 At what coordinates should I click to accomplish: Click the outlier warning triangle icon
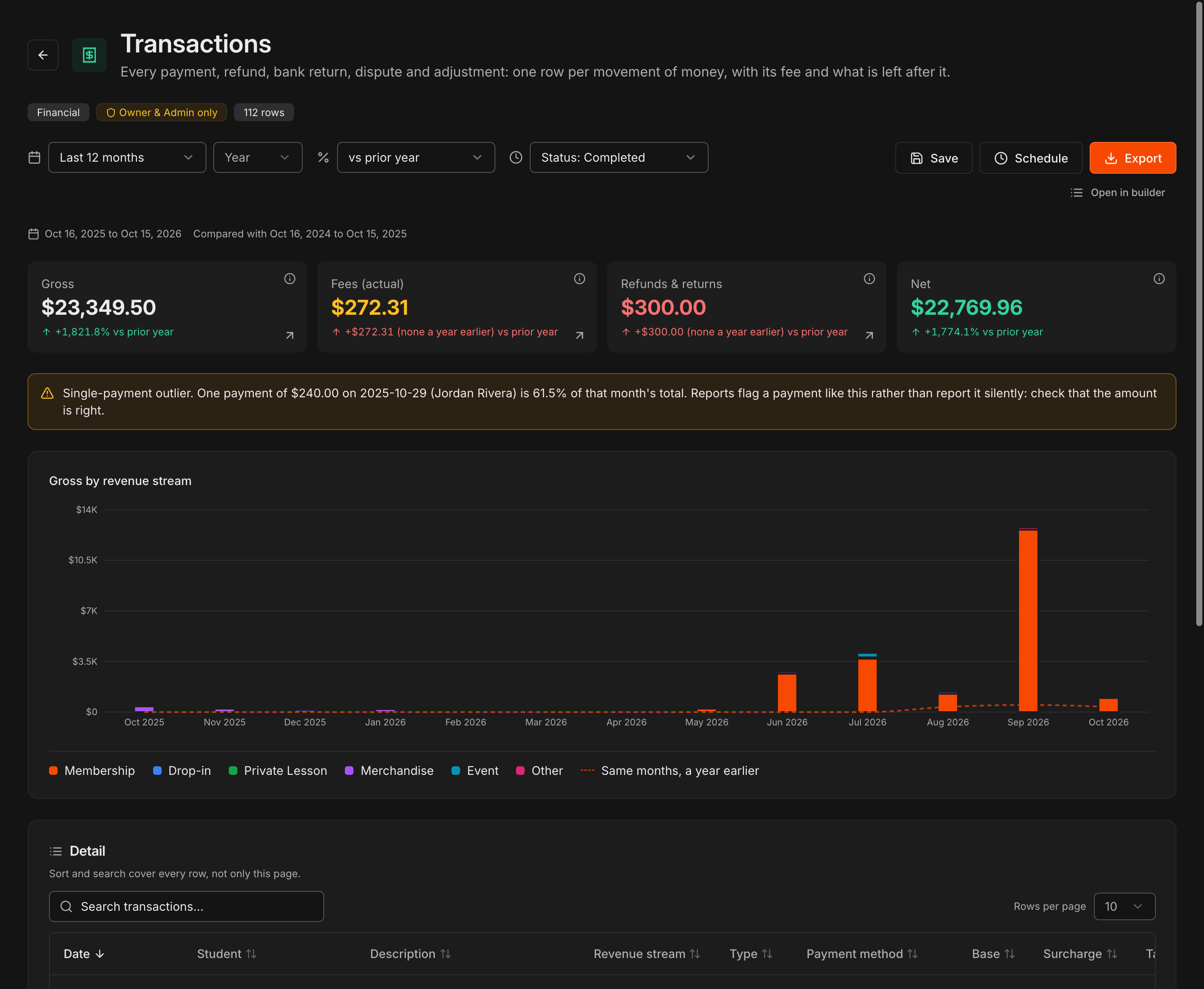click(x=47, y=393)
